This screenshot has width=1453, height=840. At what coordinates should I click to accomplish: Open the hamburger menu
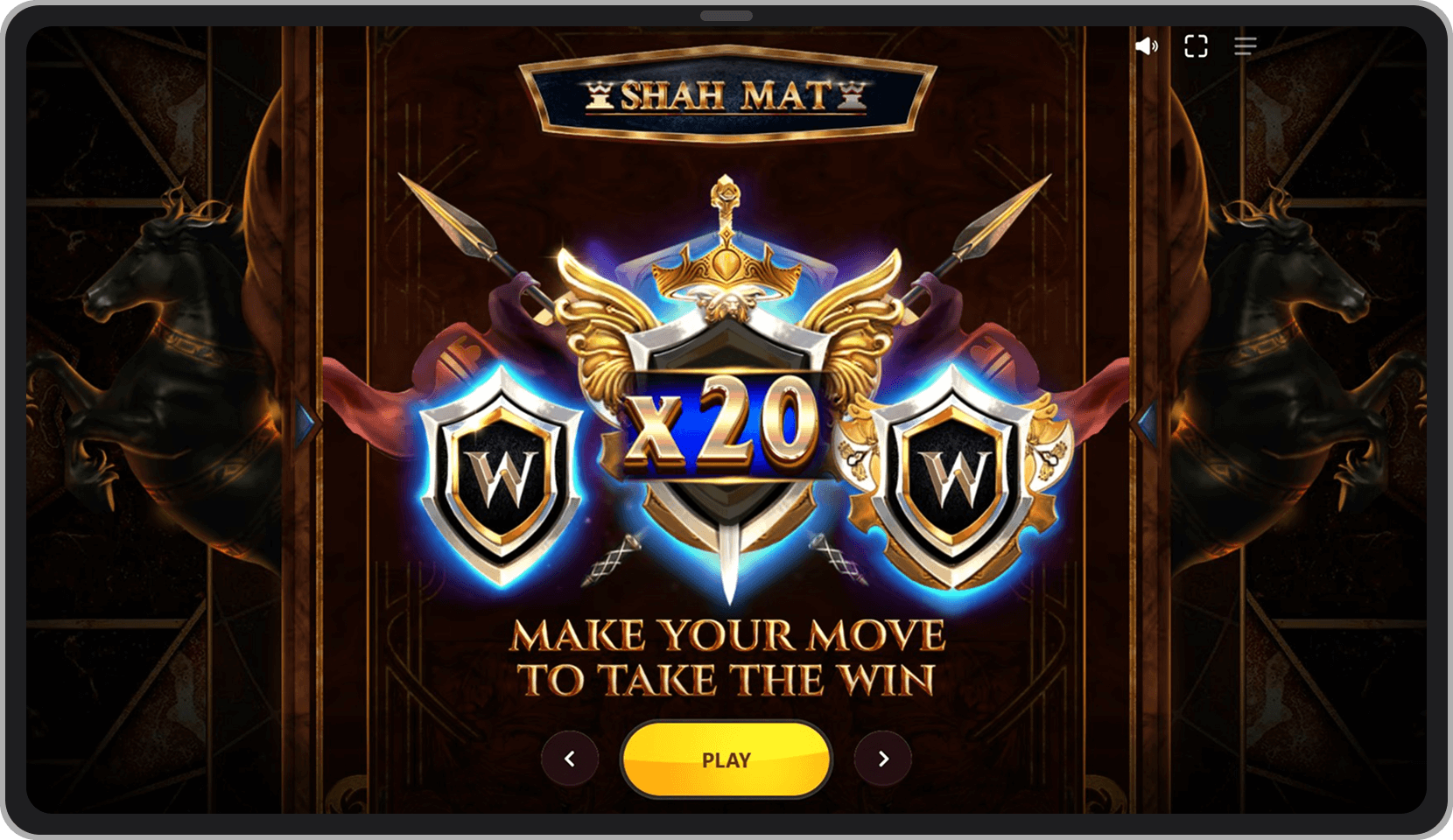[1245, 45]
